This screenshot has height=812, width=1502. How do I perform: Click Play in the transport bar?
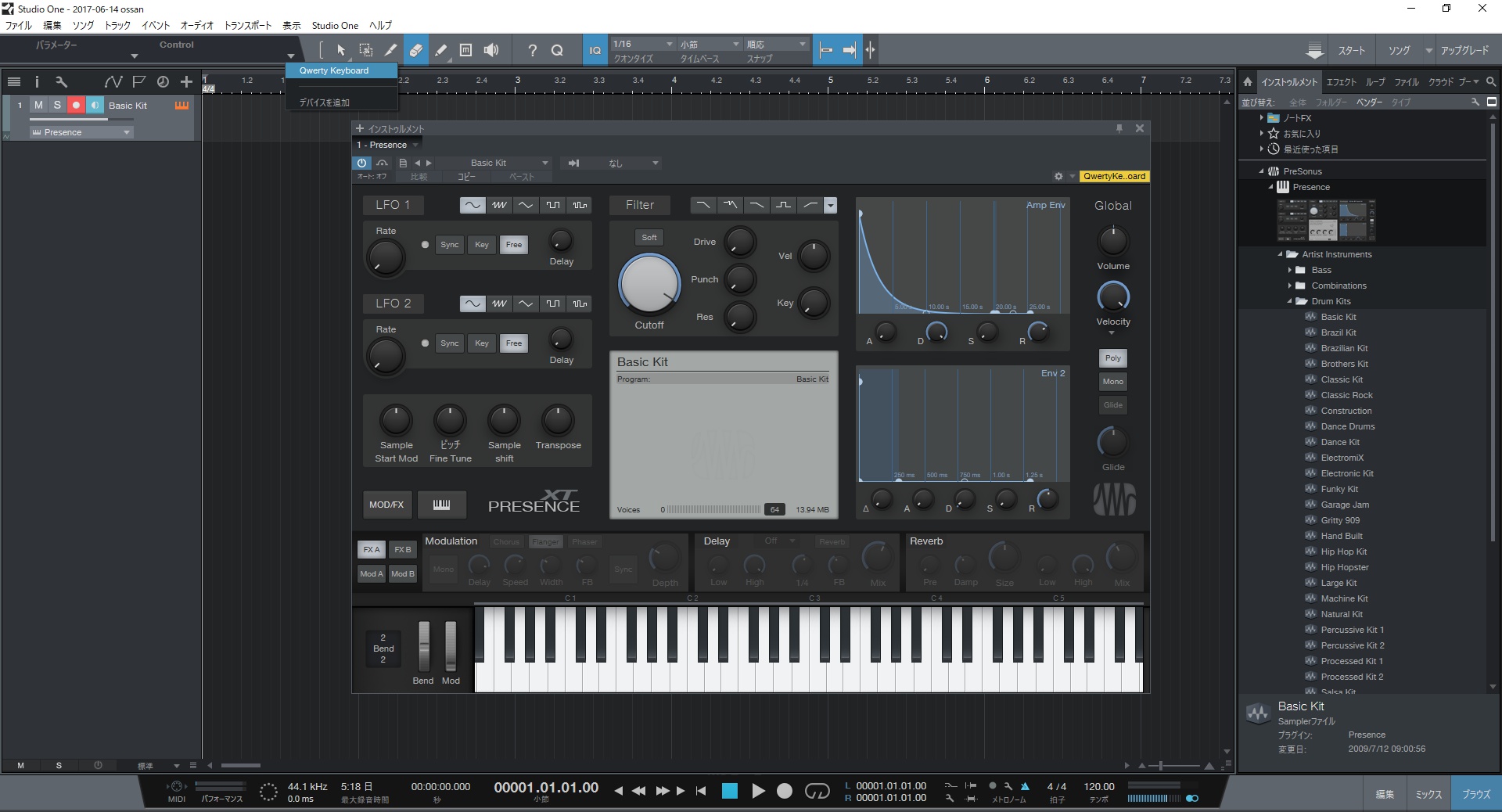[758, 792]
